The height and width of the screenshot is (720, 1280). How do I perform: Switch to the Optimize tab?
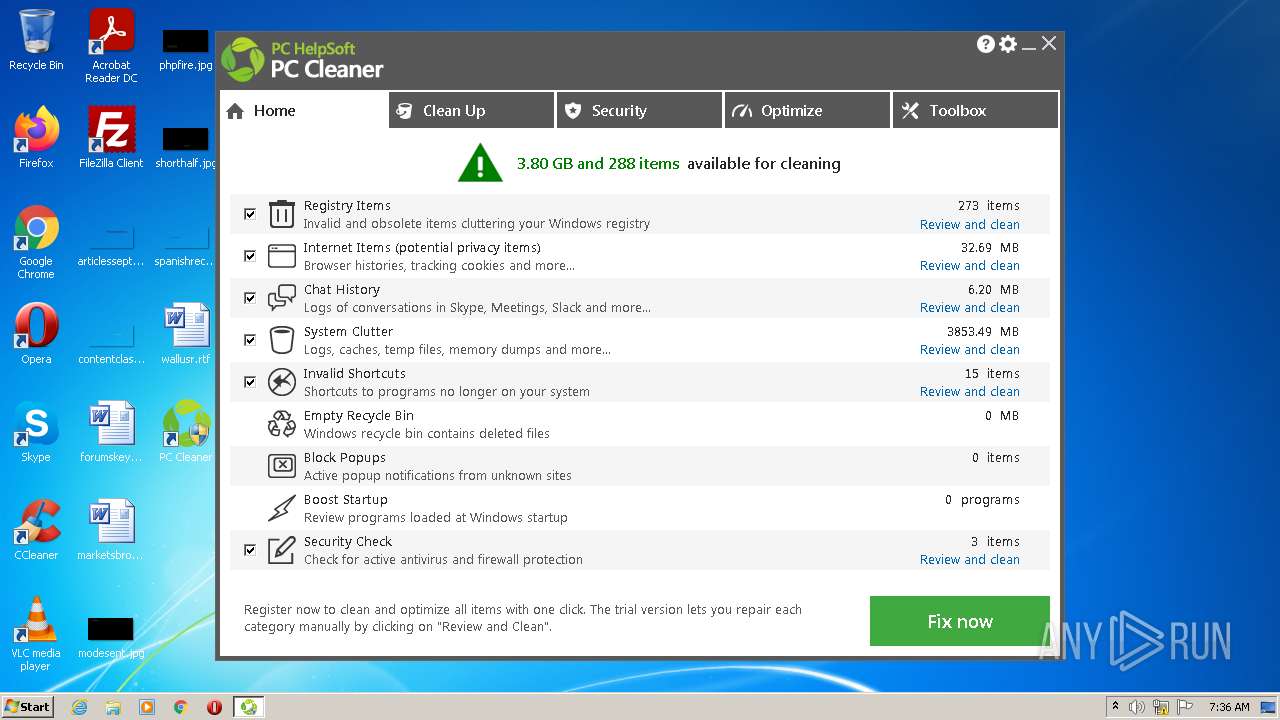808,111
